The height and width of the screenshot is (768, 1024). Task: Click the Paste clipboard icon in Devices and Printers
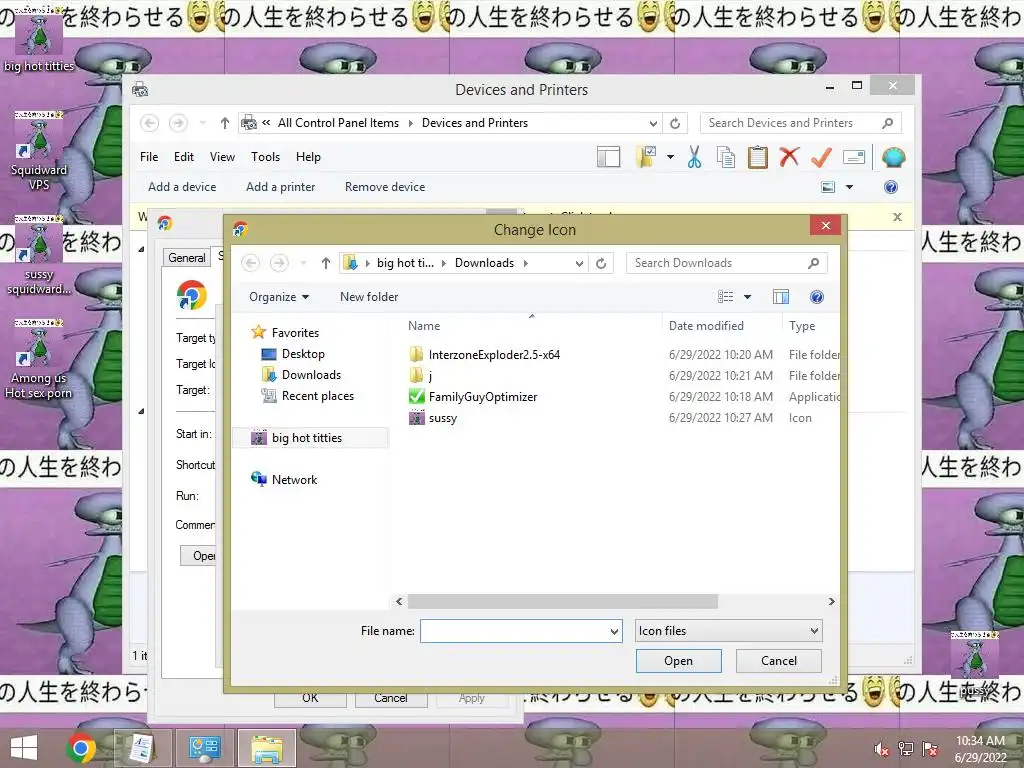758,157
